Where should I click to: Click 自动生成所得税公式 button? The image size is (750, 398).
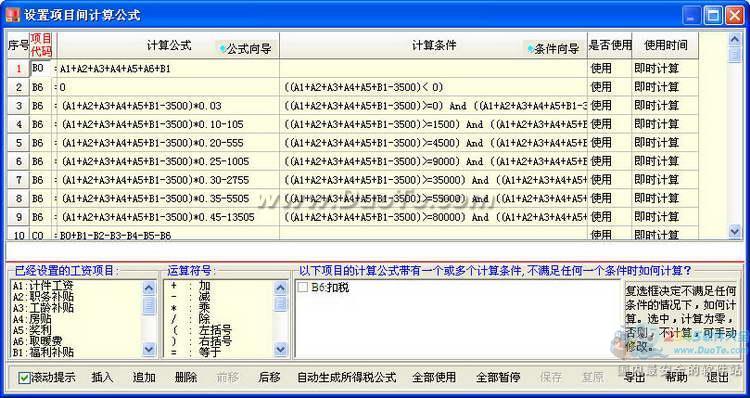tap(347, 377)
